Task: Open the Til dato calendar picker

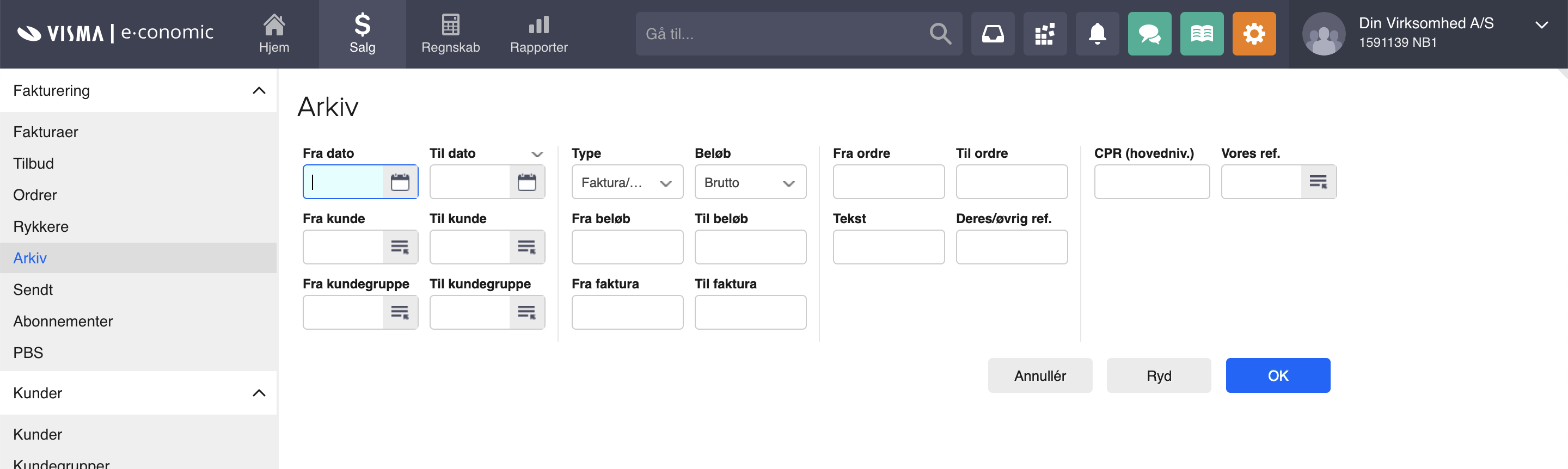Action: pyautogui.click(x=526, y=182)
